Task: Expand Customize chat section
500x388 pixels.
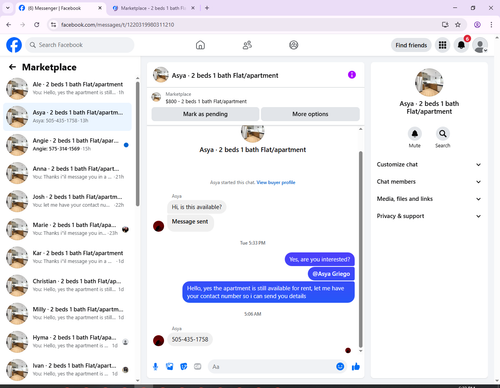Action: click(429, 165)
